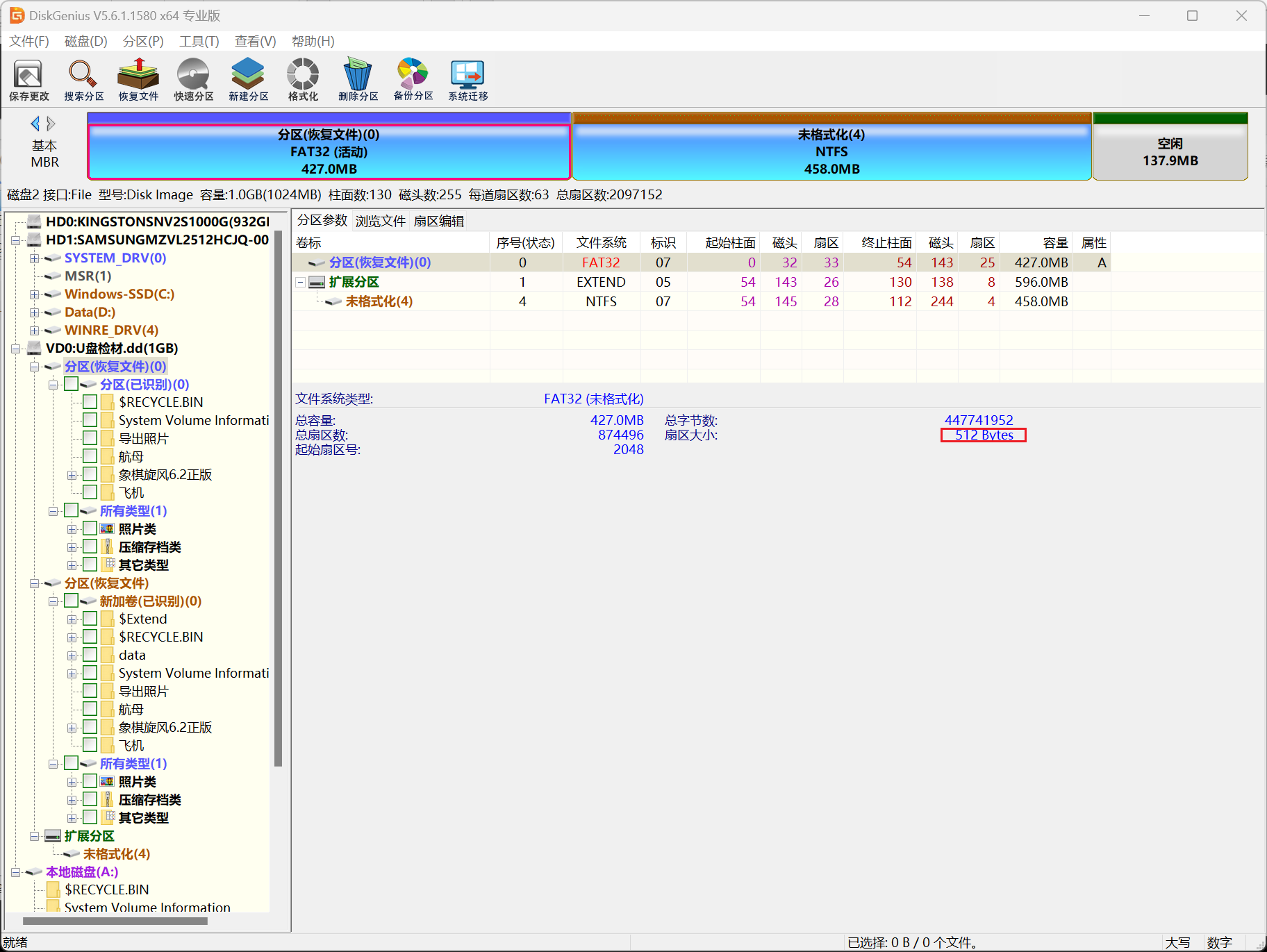The height and width of the screenshot is (952, 1267).
Task: Select 未格式化(4) under 扩展分区 in tree
Action: (117, 853)
